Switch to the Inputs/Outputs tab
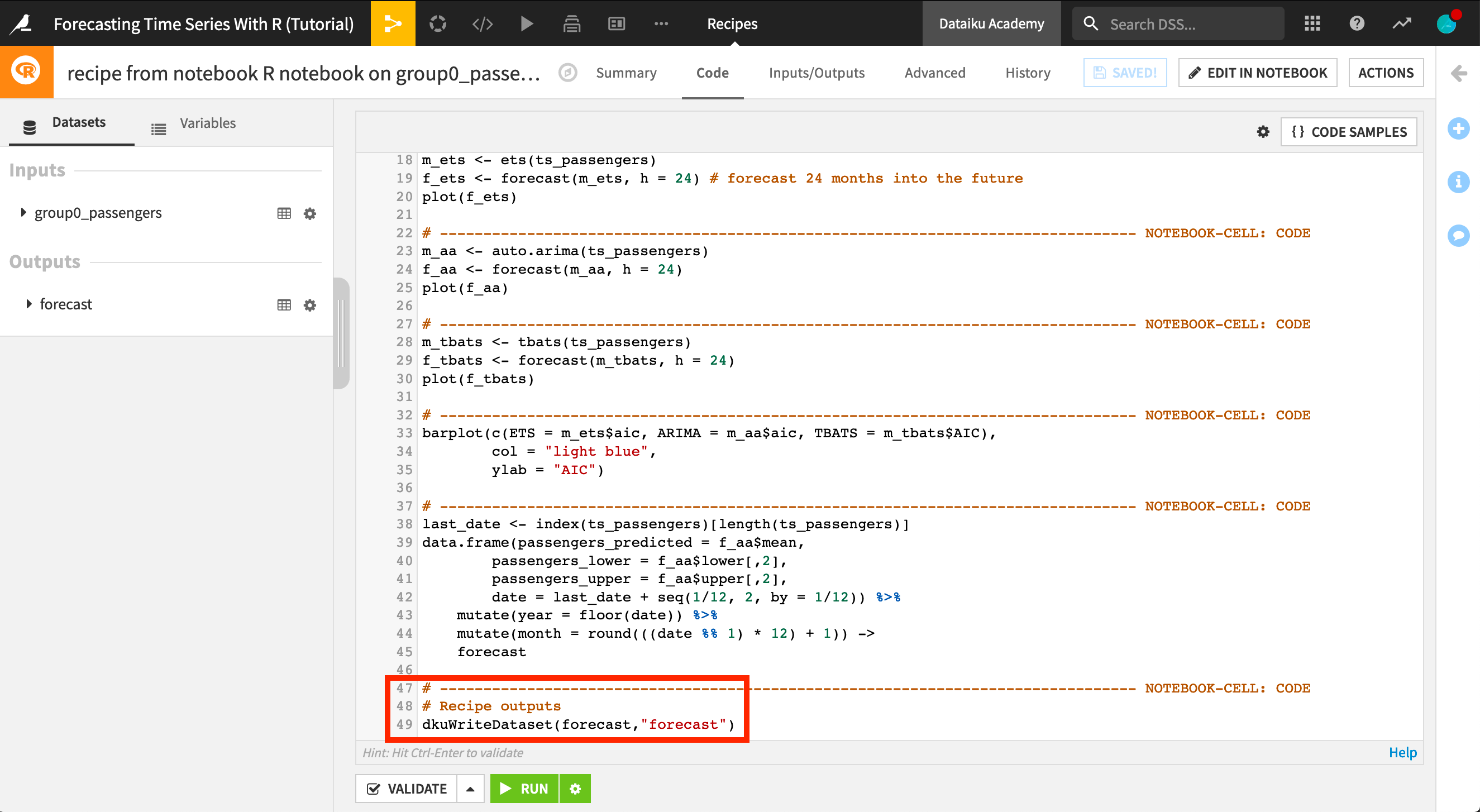Viewport: 1480px width, 812px height. (817, 73)
